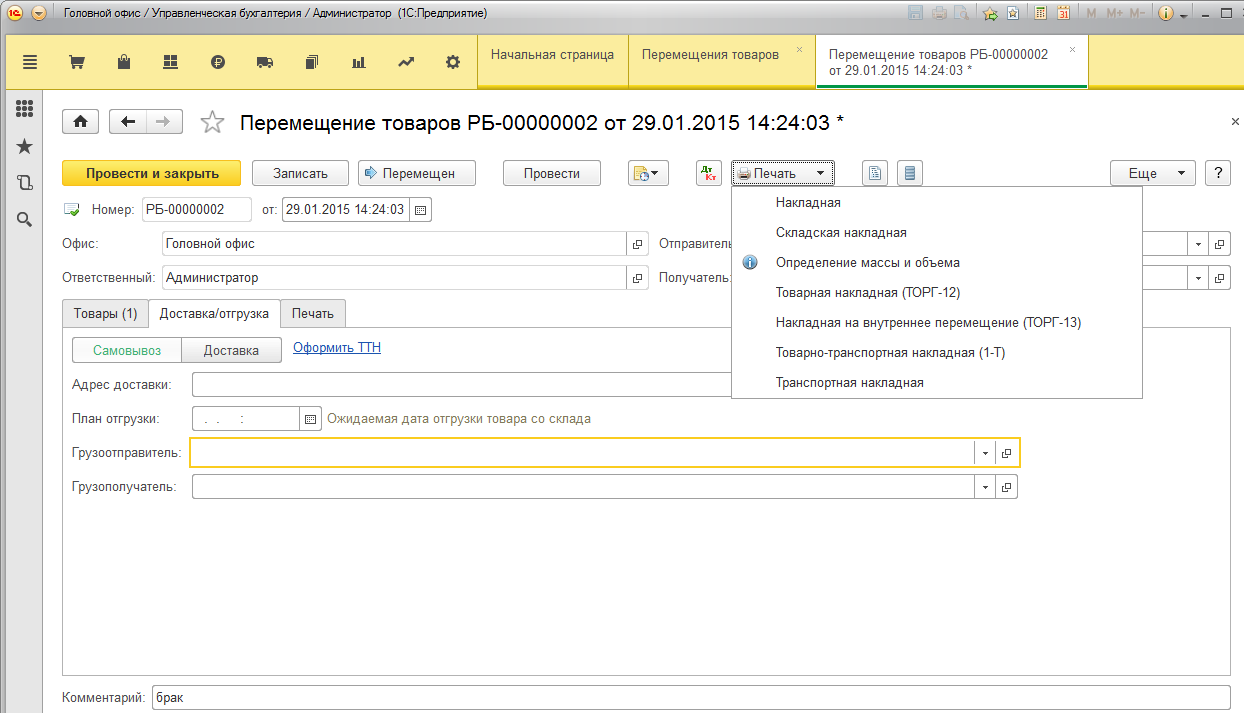The height and width of the screenshot is (713, 1244).
Task: Switch to the Товары (1) tab
Action: click(105, 313)
